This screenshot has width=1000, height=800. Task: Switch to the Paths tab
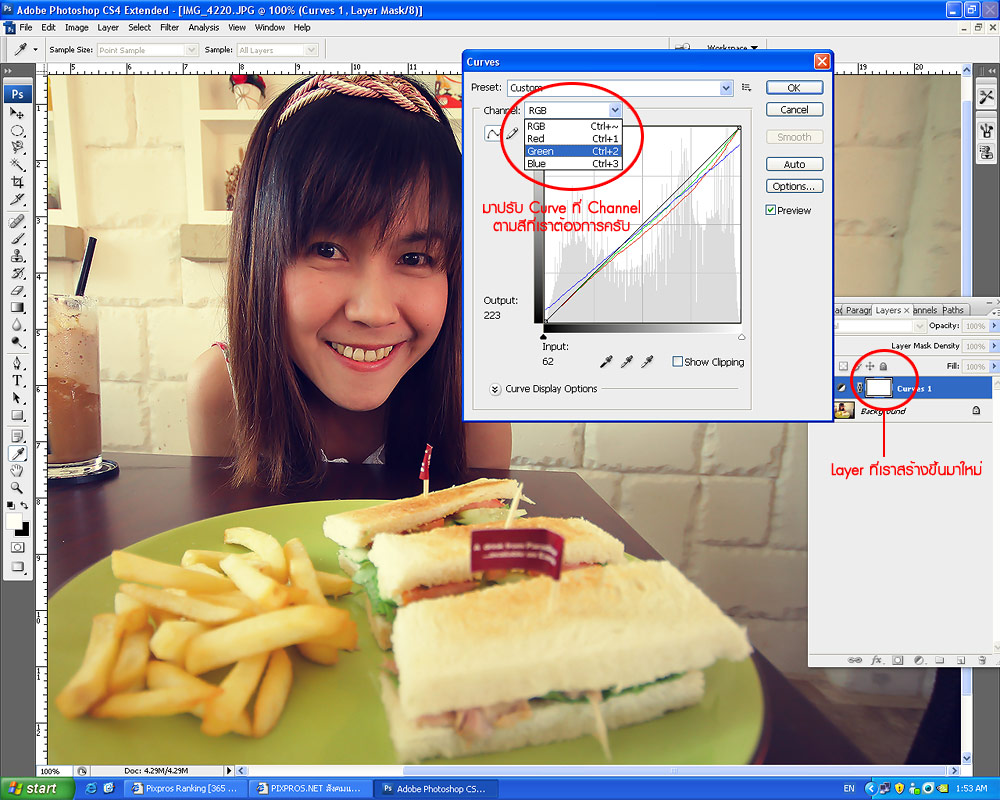pyautogui.click(x=953, y=311)
